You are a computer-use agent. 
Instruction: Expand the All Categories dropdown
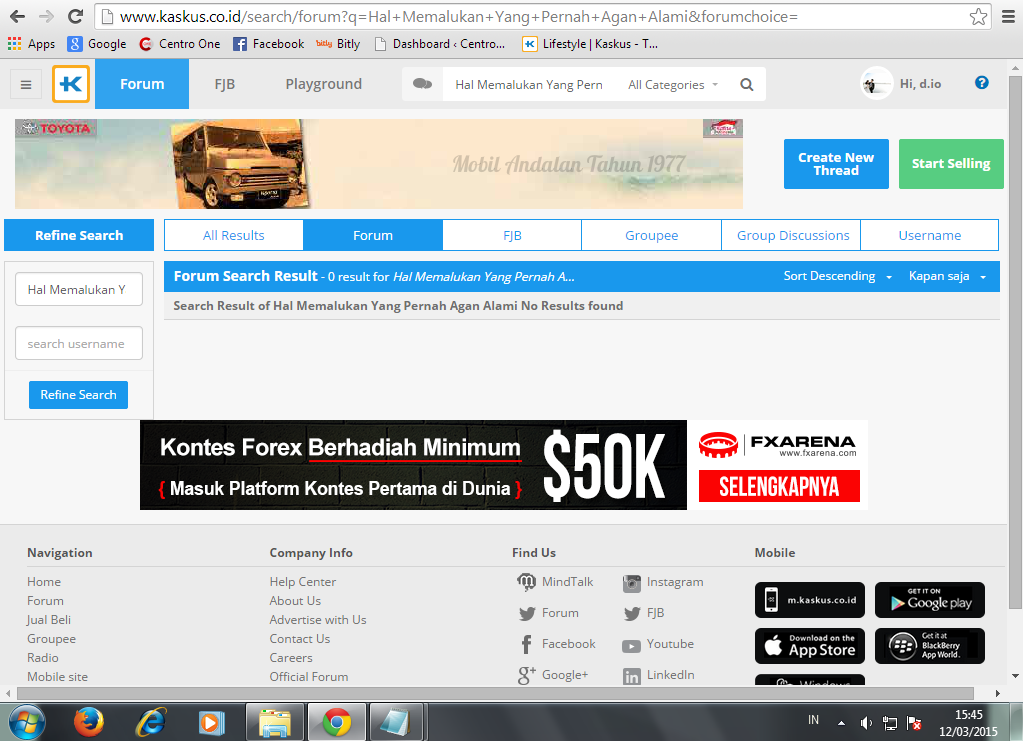(672, 85)
